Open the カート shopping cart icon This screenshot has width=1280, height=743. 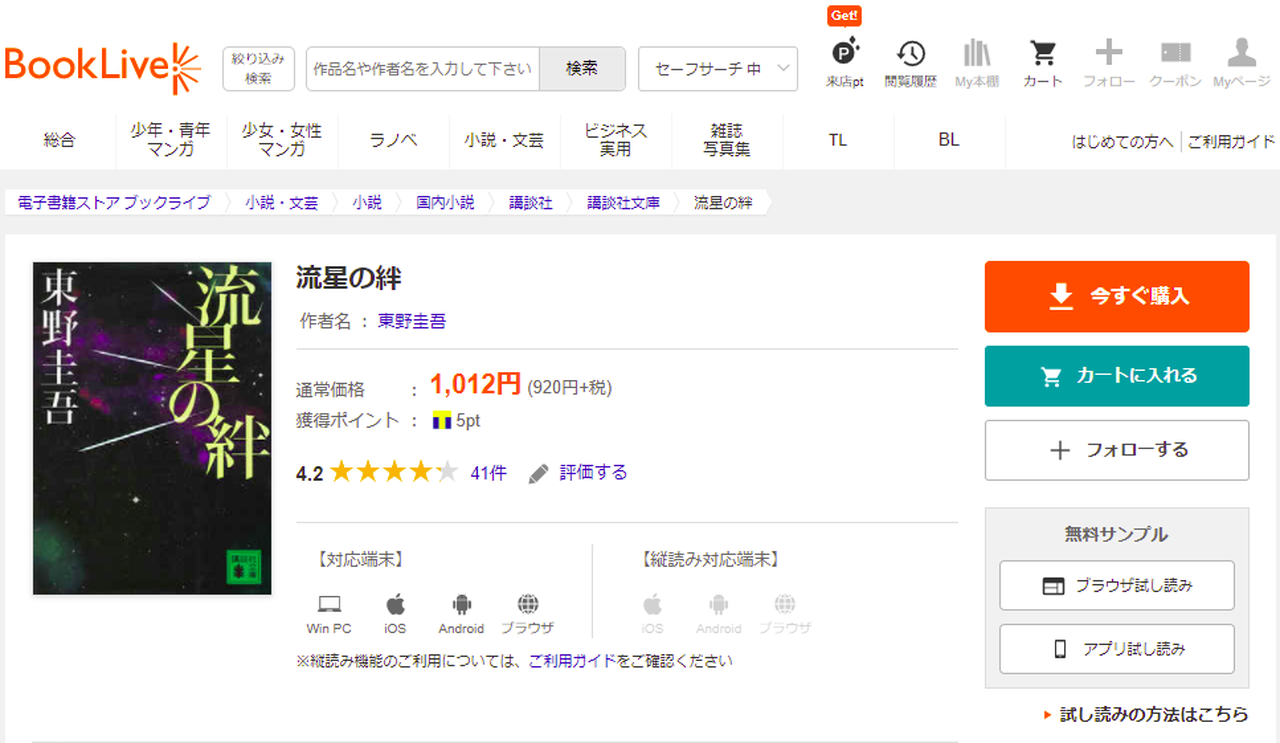(1043, 64)
